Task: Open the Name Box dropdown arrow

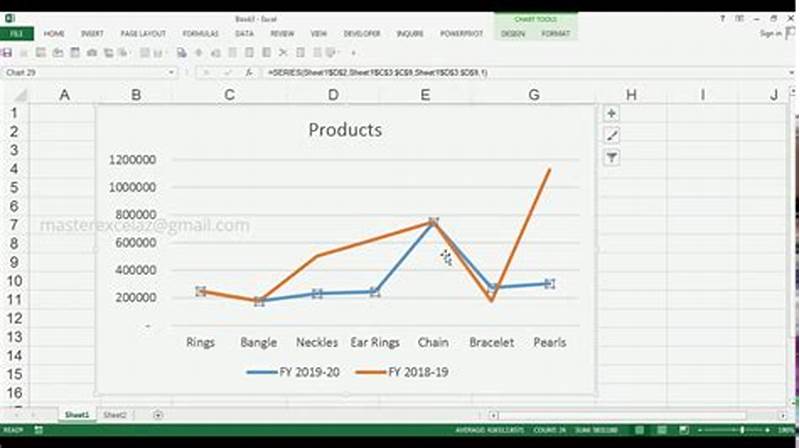Action: (171, 73)
